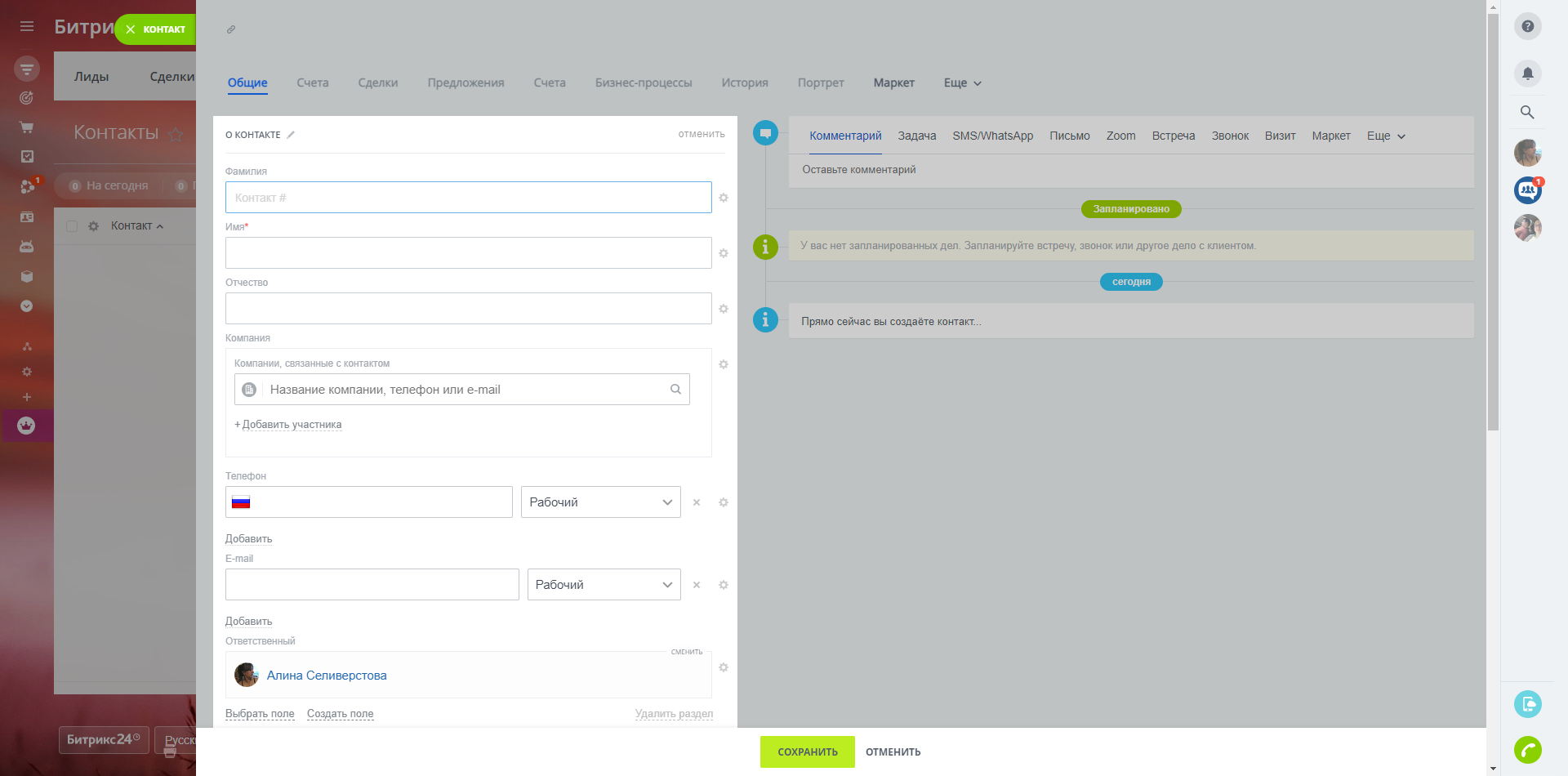
Task: Open the История tab
Action: pyautogui.click(x=745, y=83)
